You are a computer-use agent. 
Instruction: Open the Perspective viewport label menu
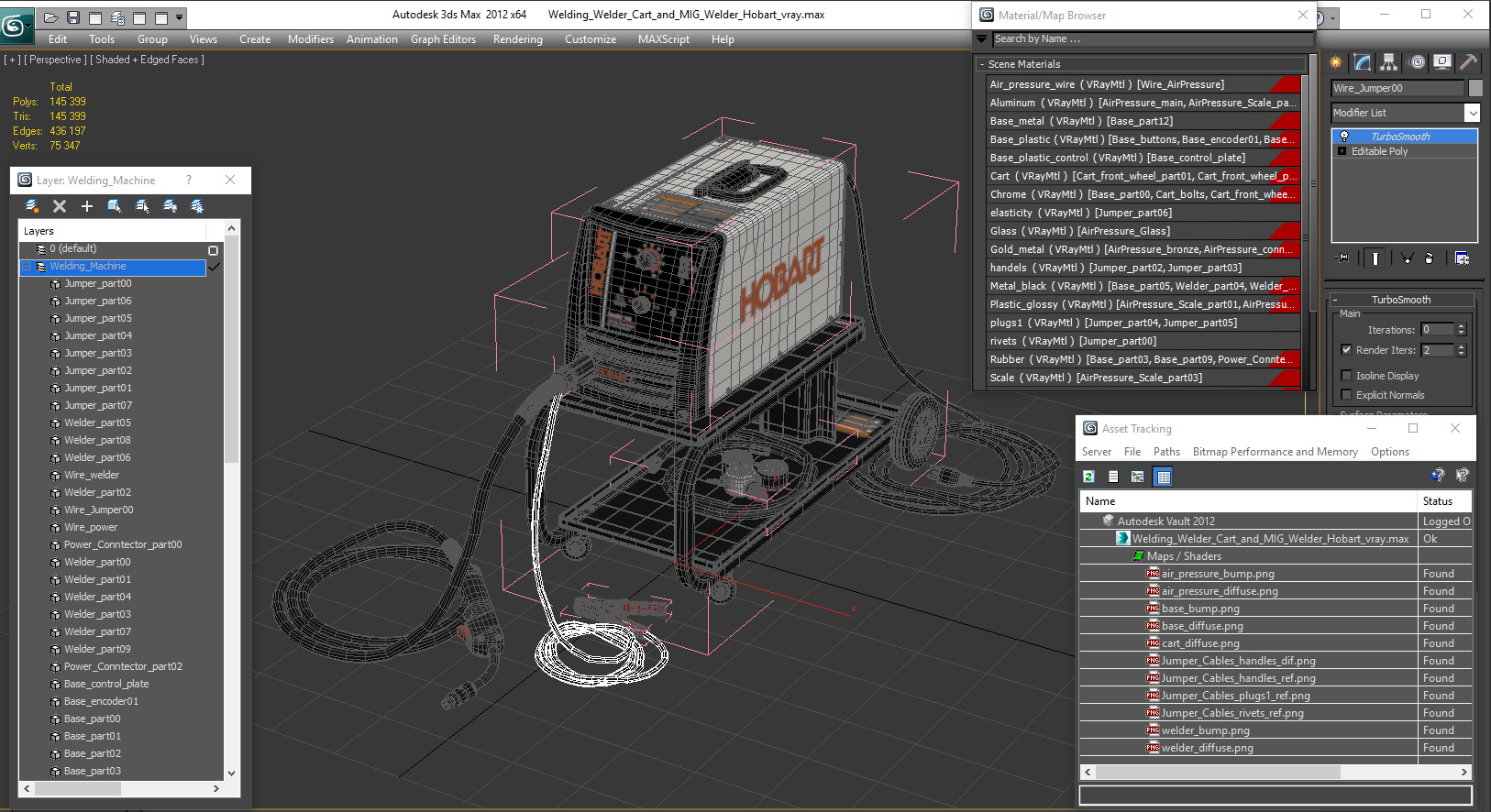55,60
